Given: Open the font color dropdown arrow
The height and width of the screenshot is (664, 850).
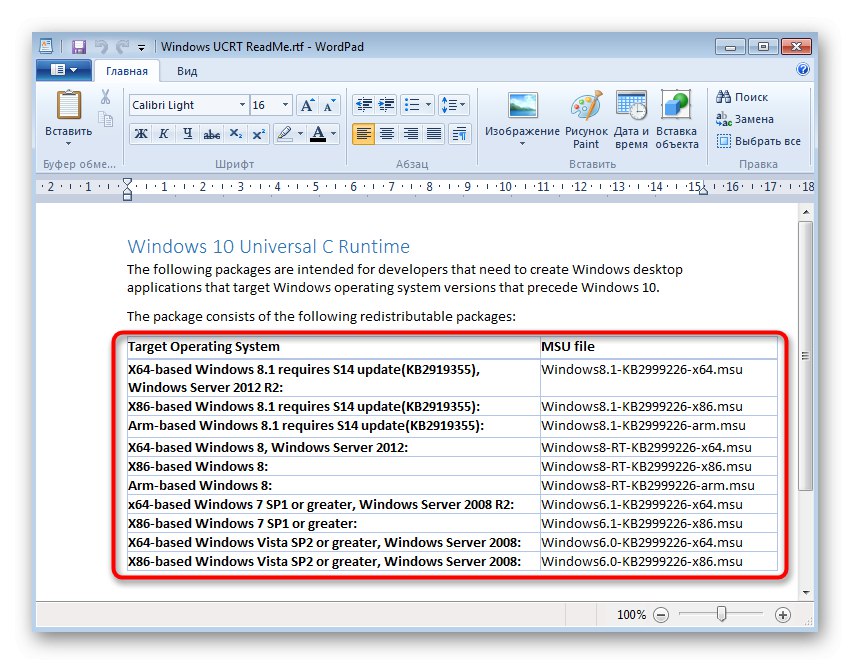Looking at the screenshot, I should tap(334, 134).
